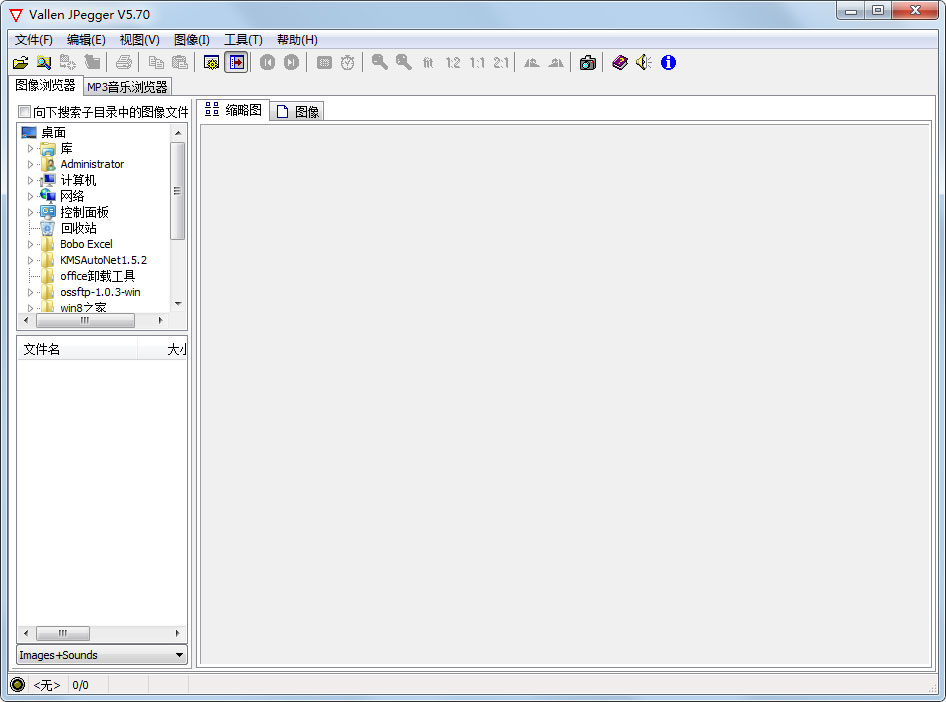Open the 工具(T) menu
Screen dimensions: 946x702
tap(243, 40)
